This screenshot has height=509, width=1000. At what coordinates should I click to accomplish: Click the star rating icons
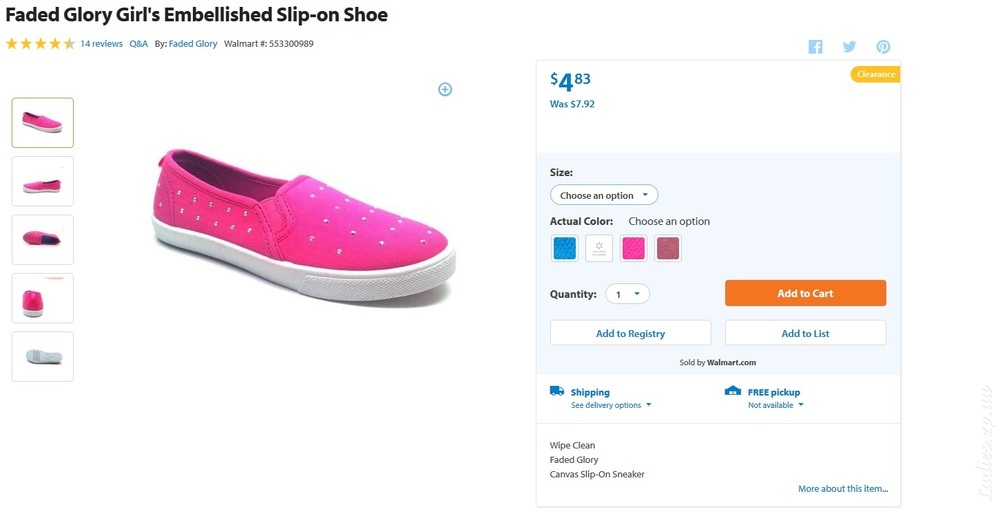(40, 44)
